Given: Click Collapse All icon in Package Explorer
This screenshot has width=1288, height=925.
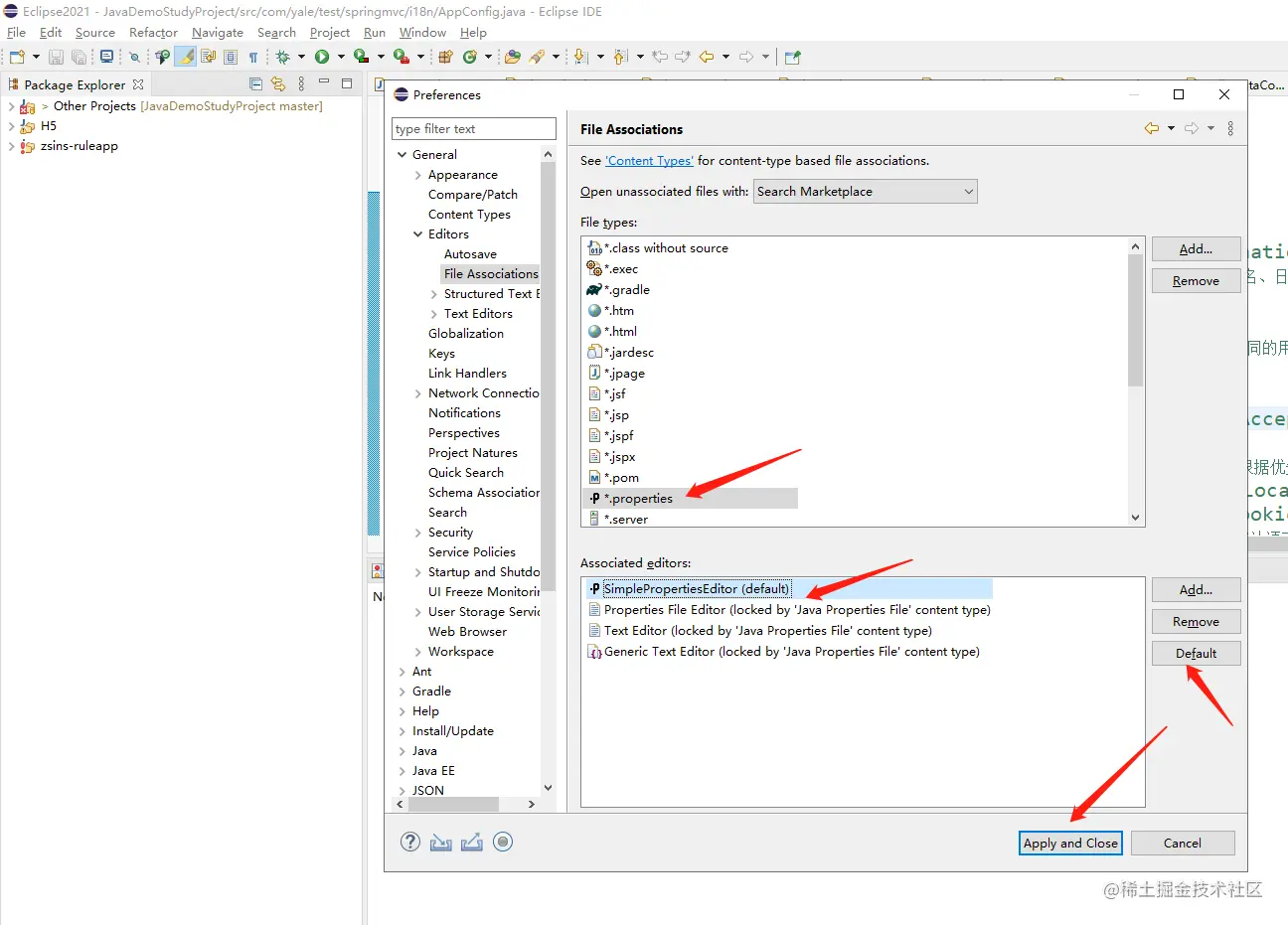Looking at the screenshot, I should (255, 84).
